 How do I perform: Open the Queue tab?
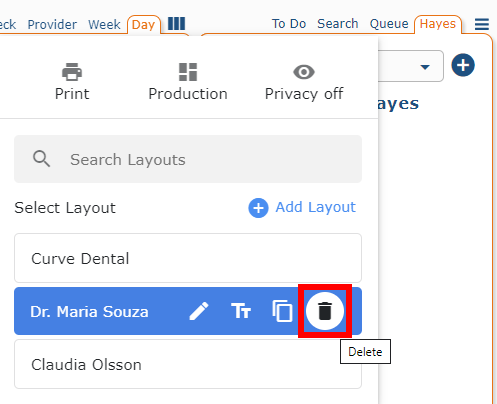389,24
